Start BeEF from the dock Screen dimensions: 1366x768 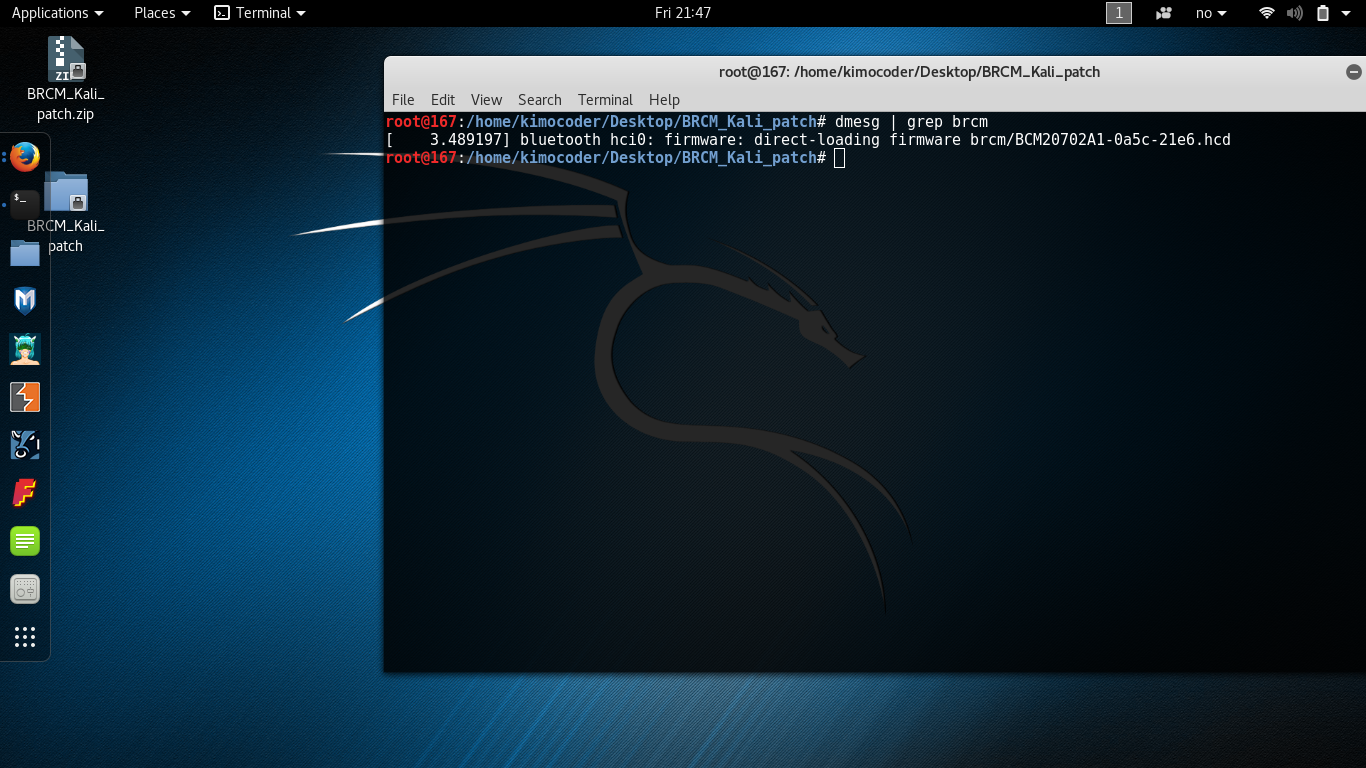(25, 445)
